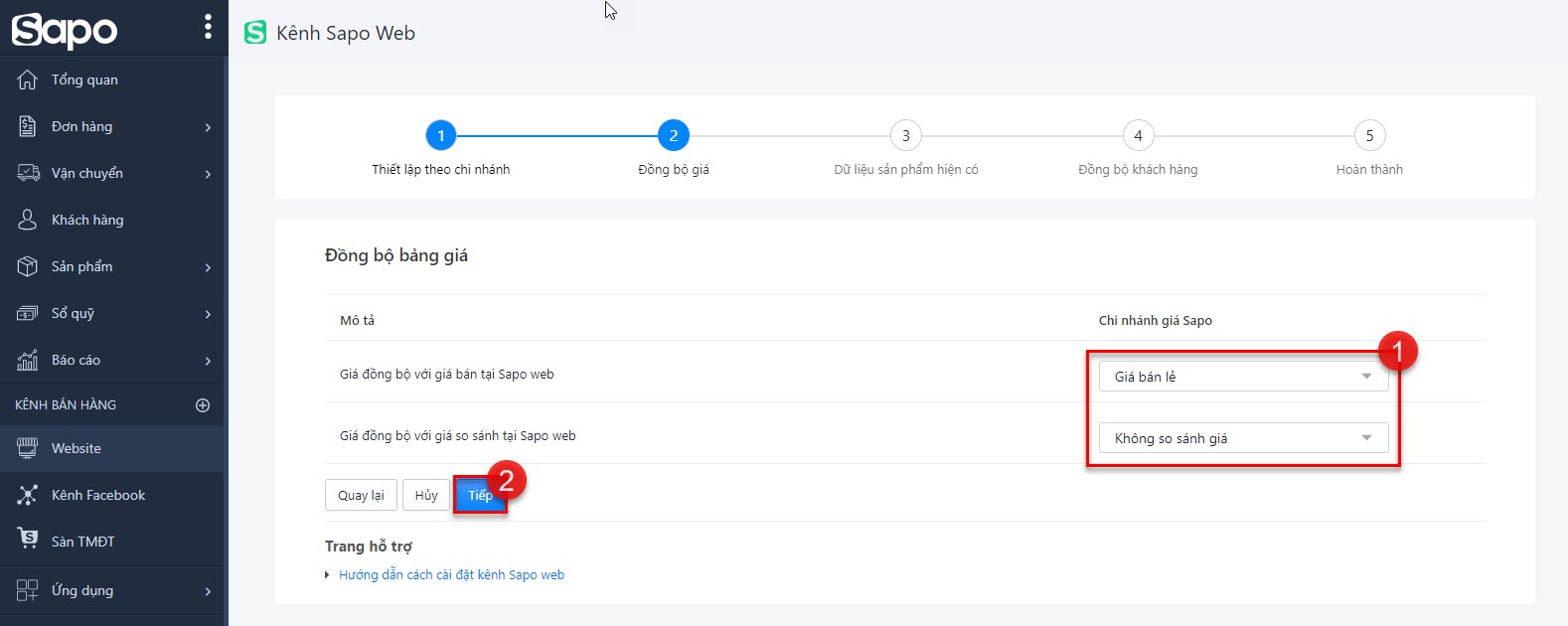Open Sổ quỹ menu item

pyautogui.click(x=111, y=313)
